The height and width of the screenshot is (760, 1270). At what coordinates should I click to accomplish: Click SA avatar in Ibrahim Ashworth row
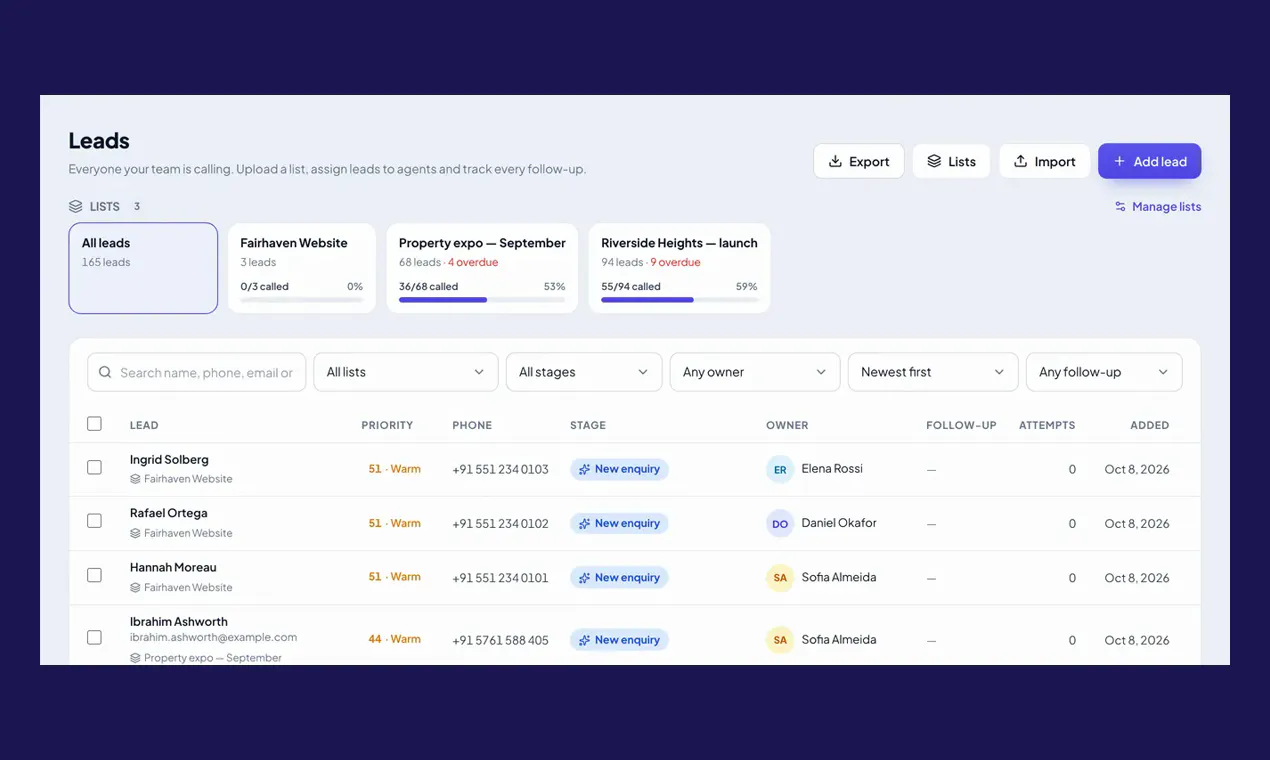coord(780,640)
